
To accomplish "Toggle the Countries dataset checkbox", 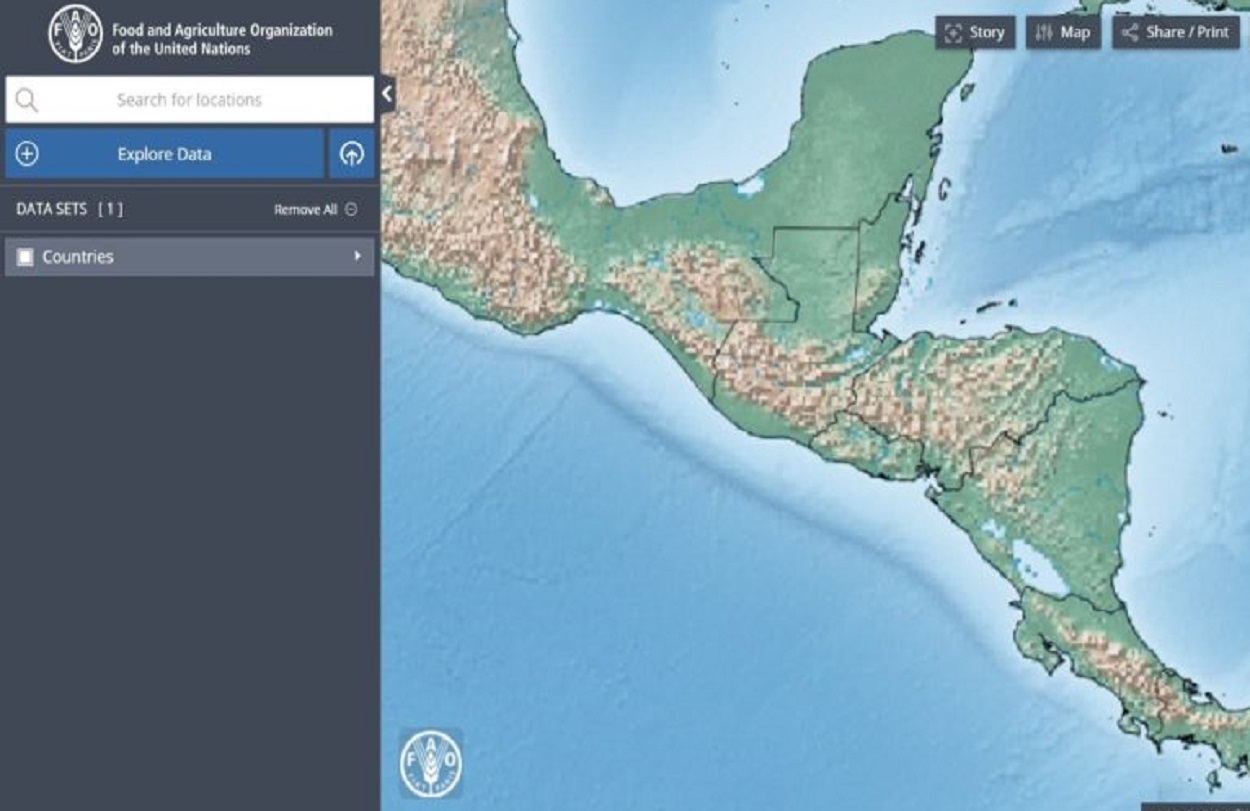I will (x=26, y=257).
